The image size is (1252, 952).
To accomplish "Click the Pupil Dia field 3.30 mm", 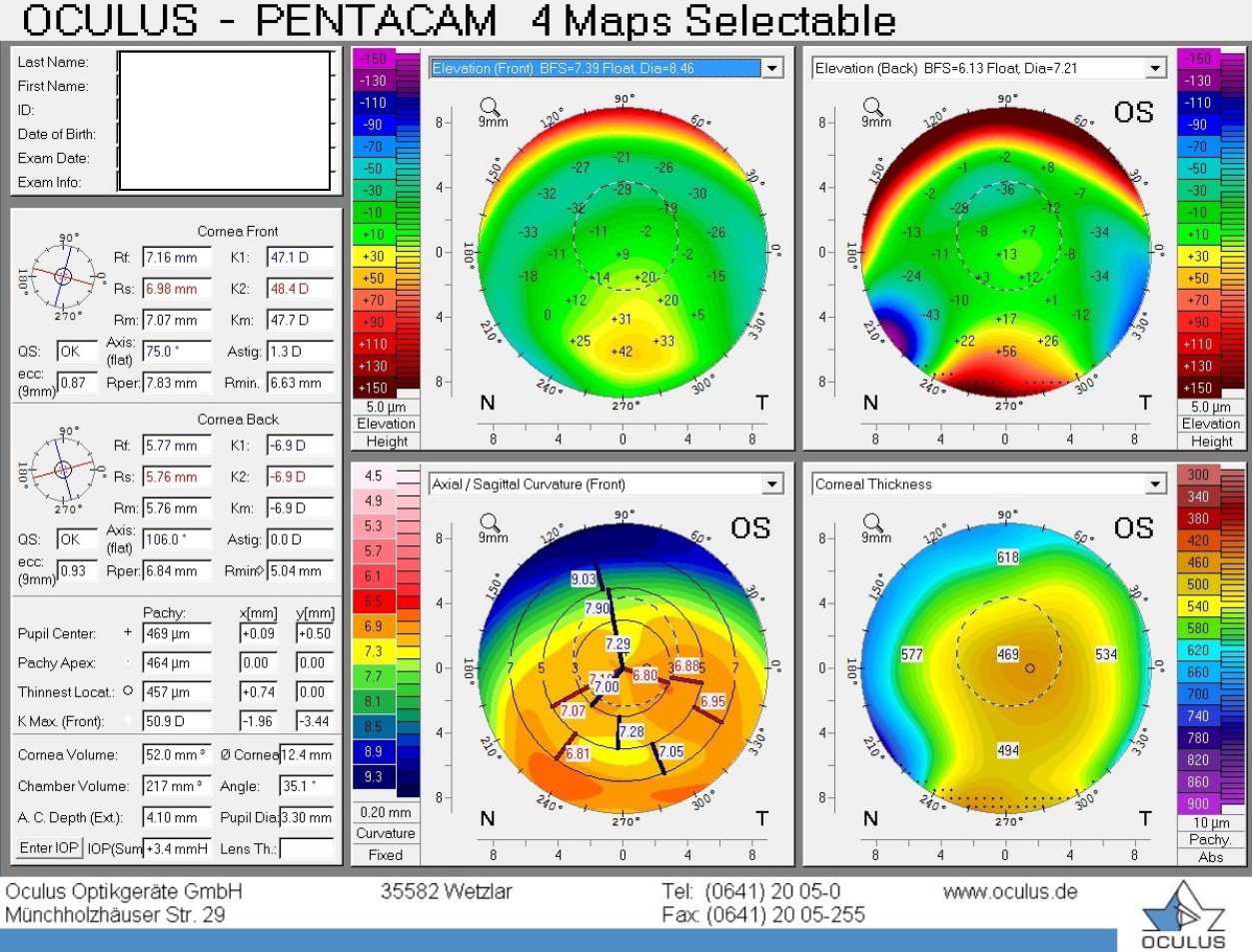I will click(307, 817).
